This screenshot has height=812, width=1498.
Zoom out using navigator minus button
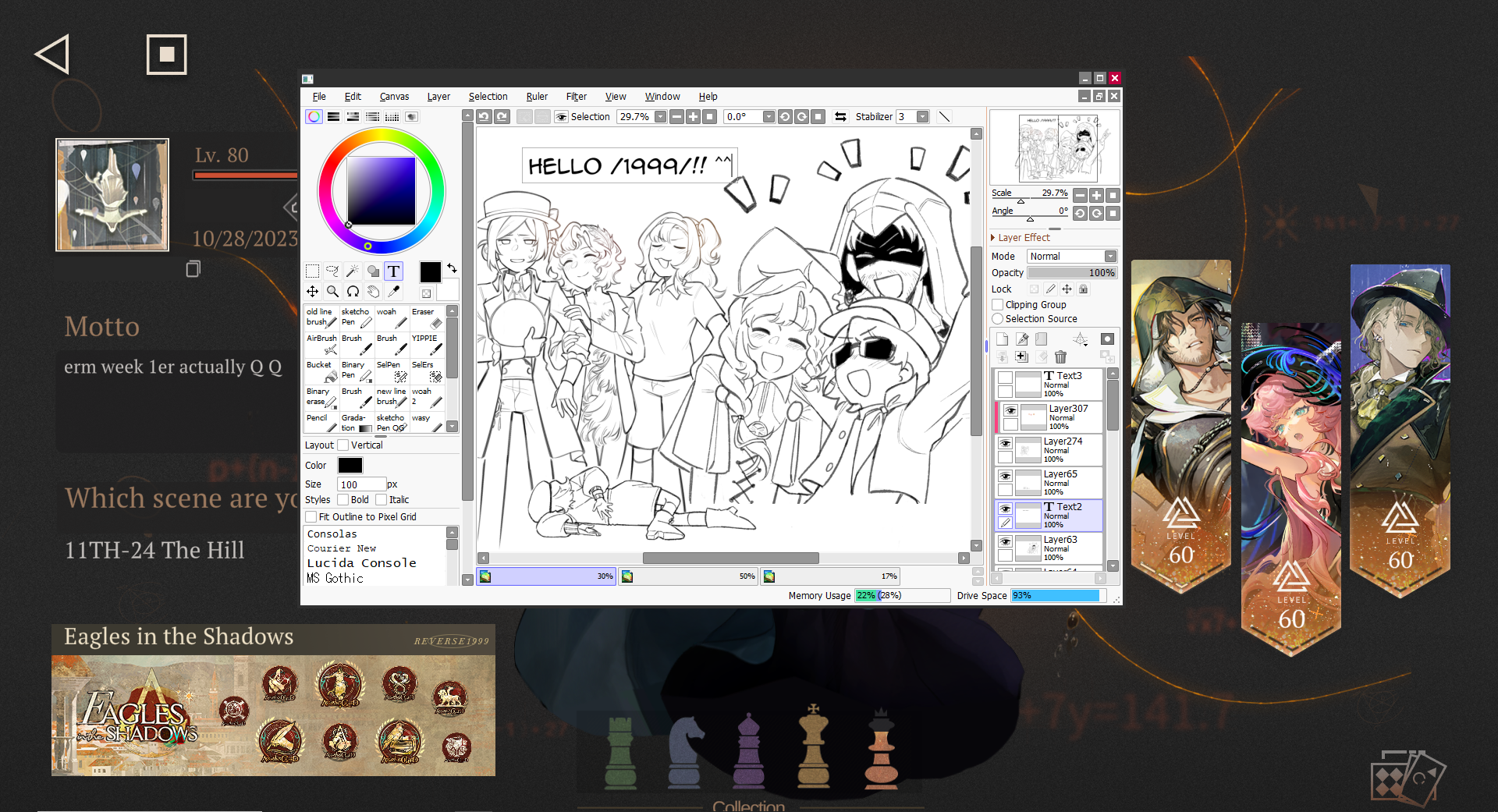(1080, 195)
